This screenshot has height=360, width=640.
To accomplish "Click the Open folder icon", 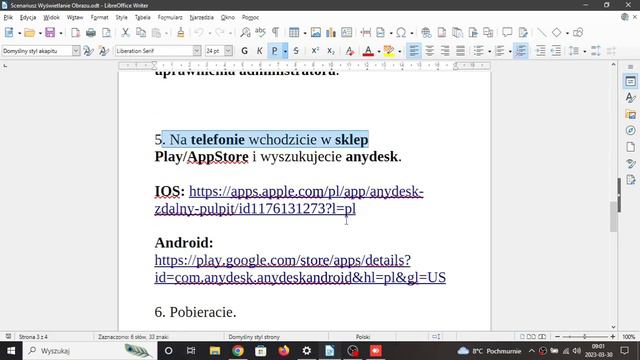I will [x=29, y=33].
